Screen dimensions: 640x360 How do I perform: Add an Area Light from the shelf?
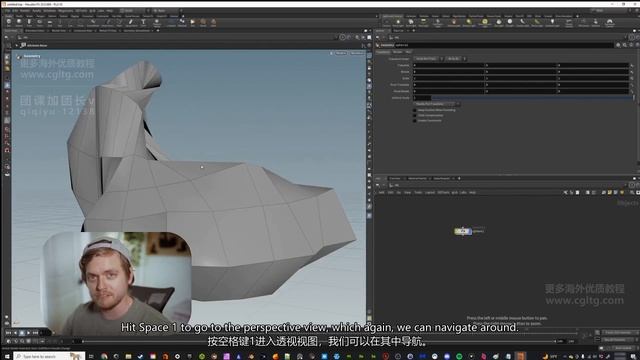[x=423, y=22]
